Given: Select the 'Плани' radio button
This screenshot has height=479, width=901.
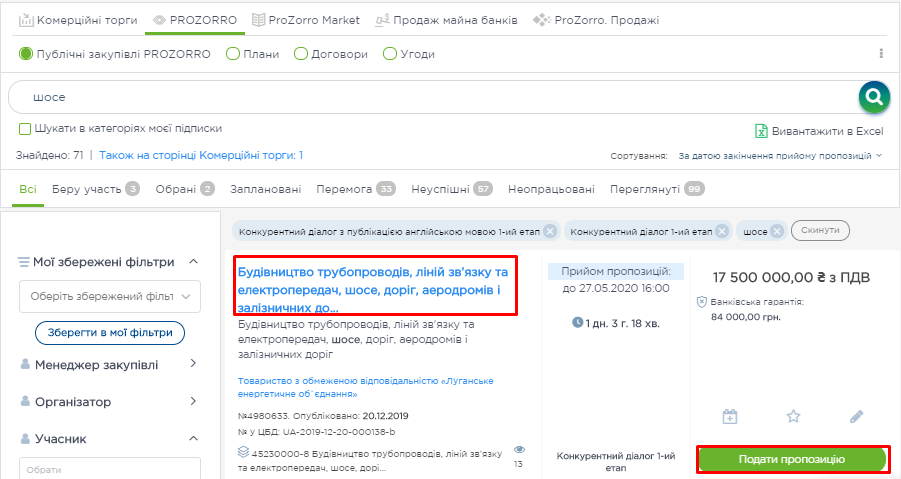Looking at the screenshot, I should [x=233, y=54].
